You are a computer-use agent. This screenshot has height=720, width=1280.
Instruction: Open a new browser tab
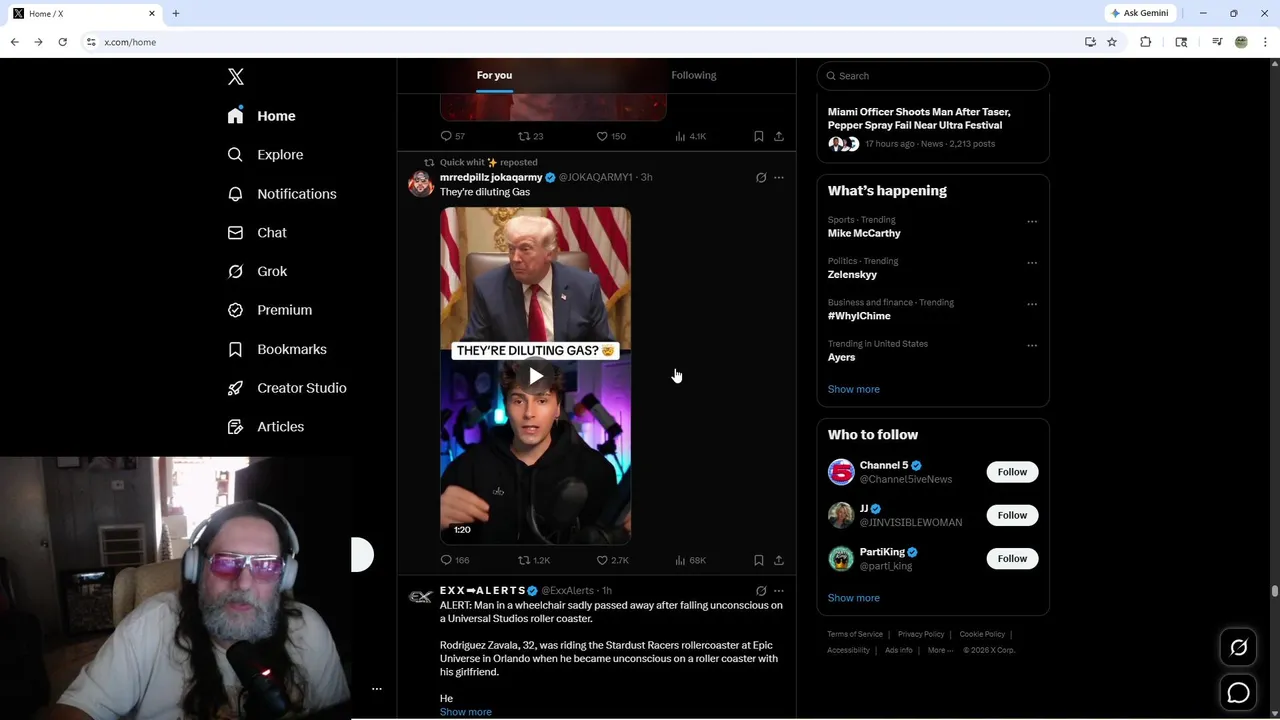coord(176,13)
